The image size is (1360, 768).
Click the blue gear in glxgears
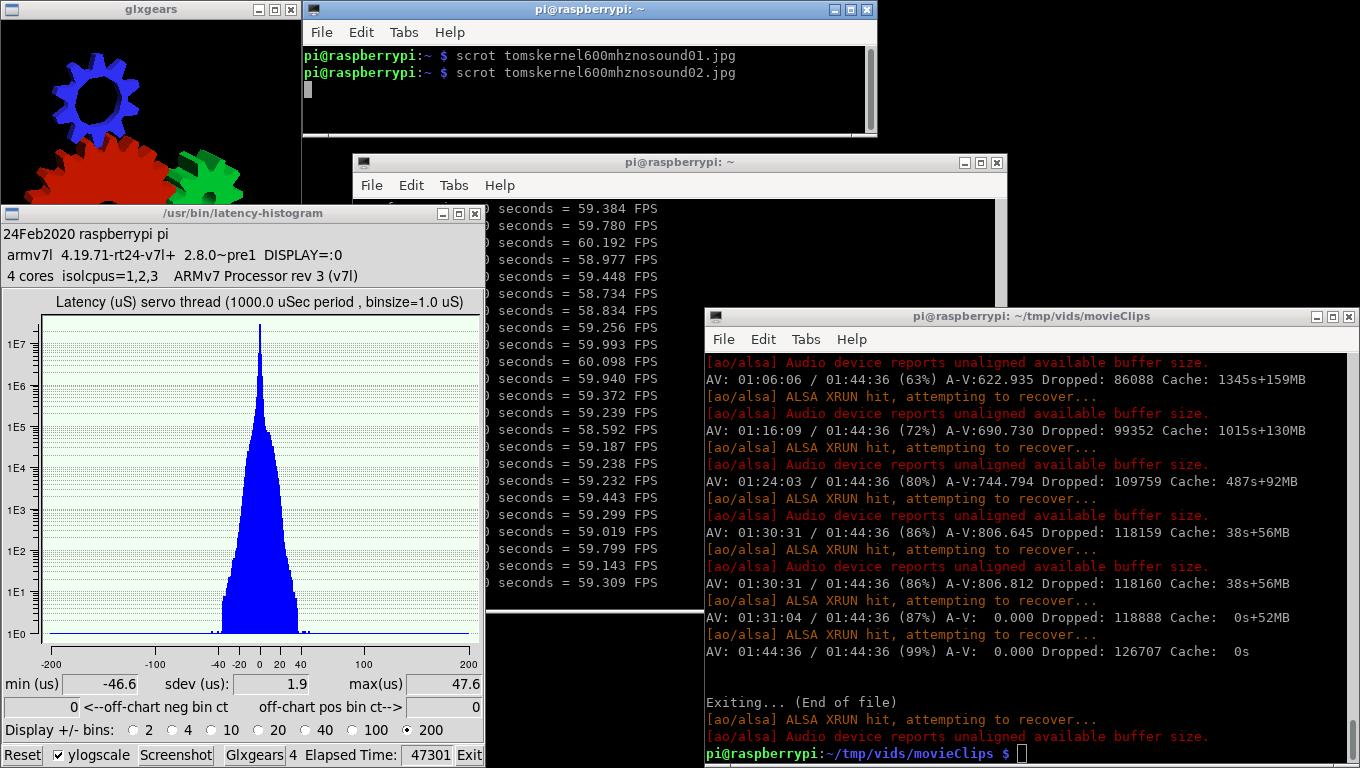[96, 100]
